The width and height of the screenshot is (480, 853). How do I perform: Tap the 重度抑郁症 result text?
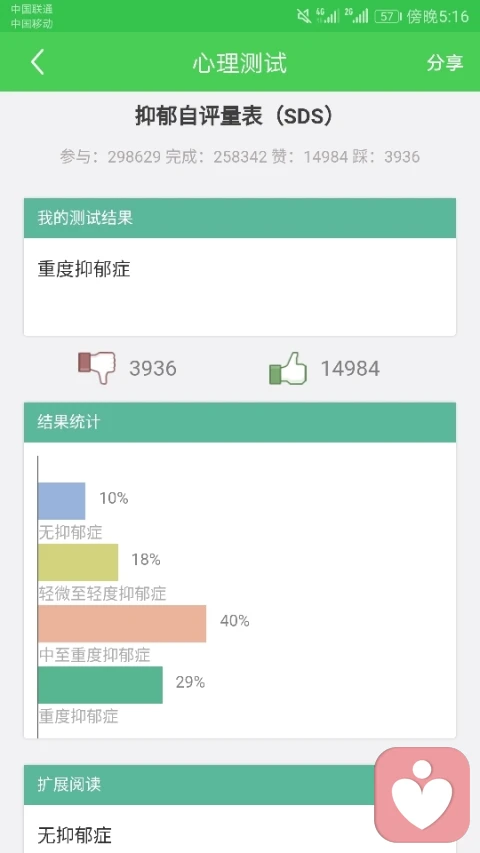(84, 269)
